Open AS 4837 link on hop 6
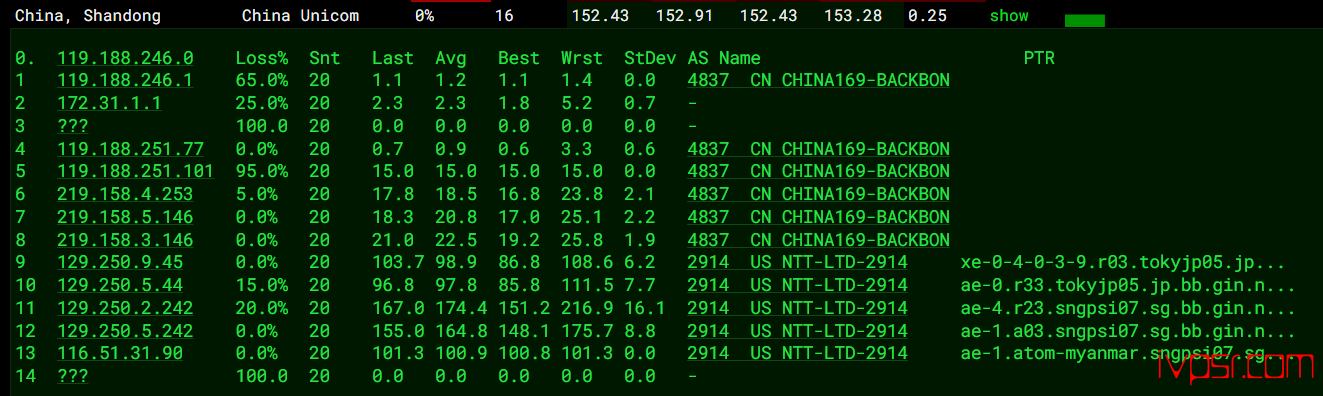 (x=819, y=194)
